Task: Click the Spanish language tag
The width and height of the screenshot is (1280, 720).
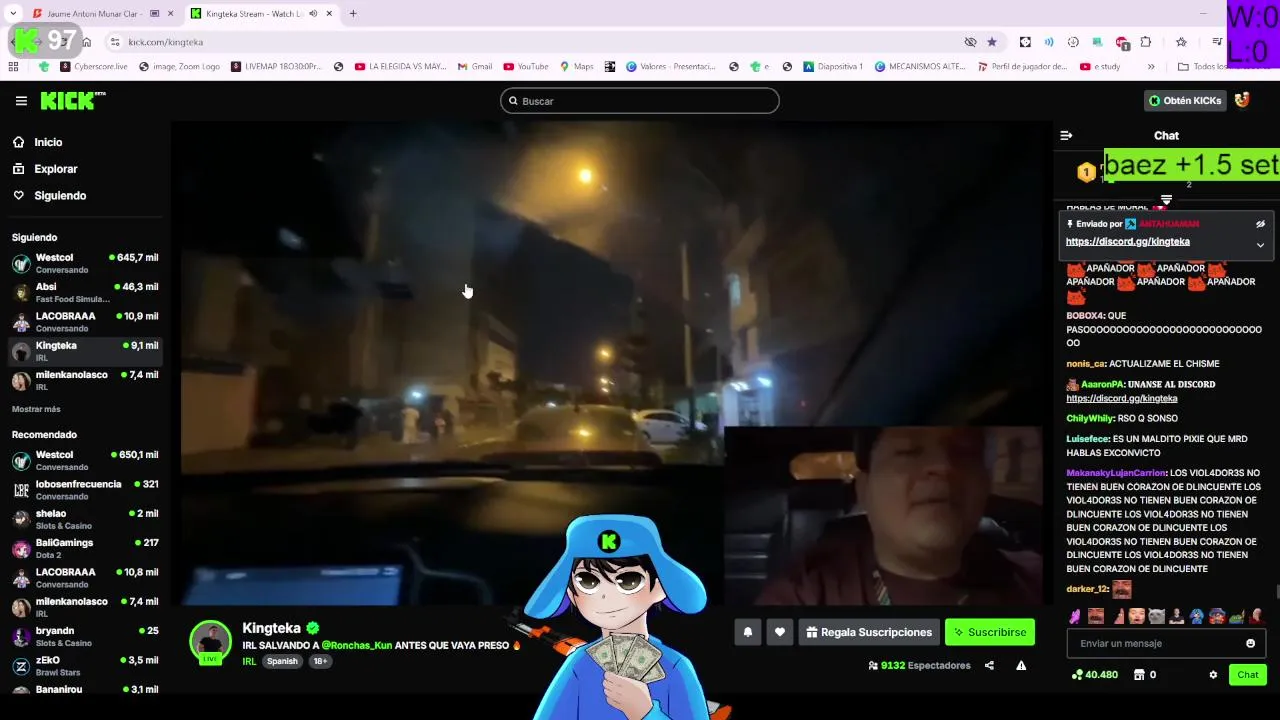Action: pos(282,661)
